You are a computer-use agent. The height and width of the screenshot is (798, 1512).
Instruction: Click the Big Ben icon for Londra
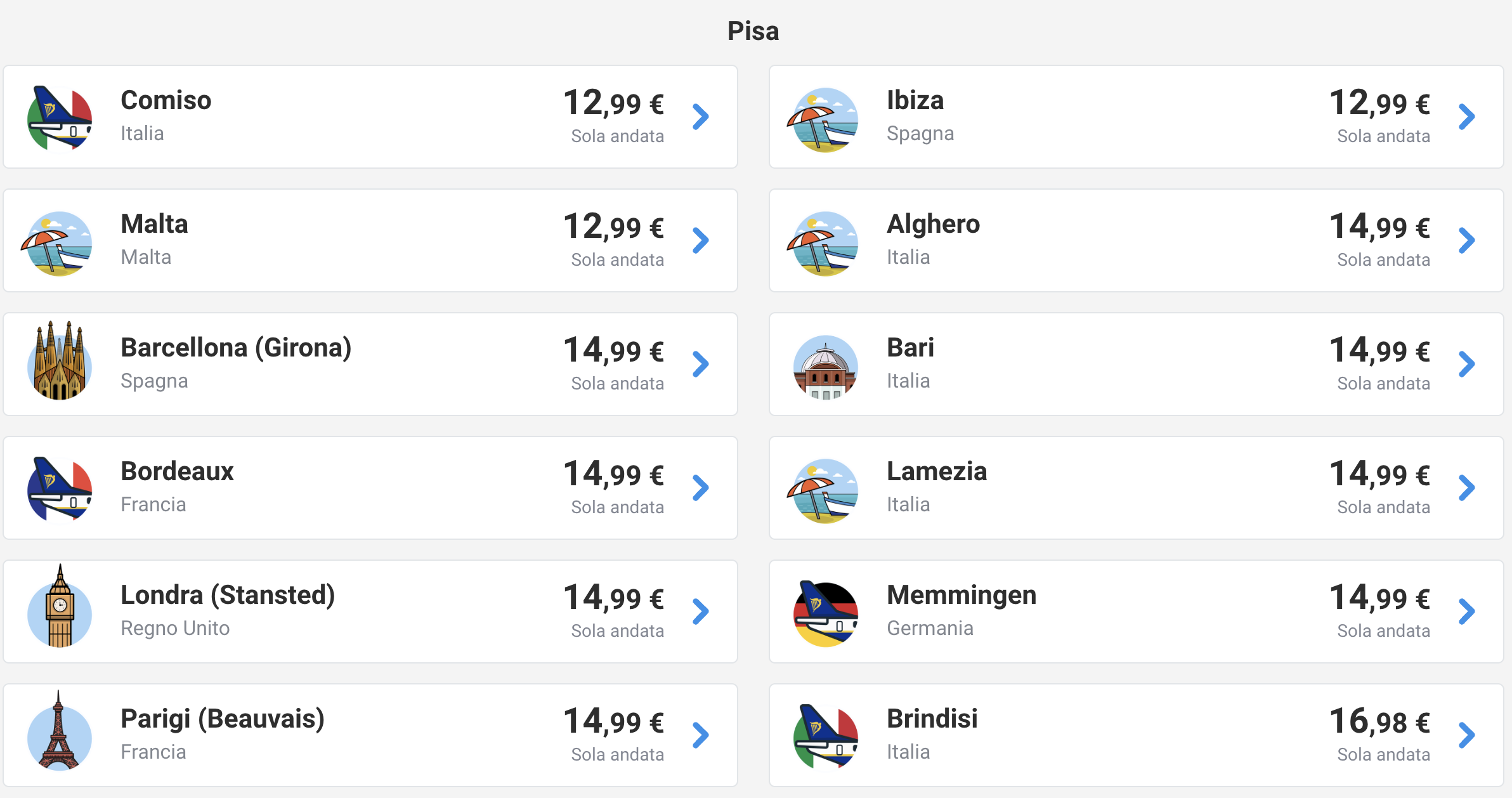pyautogui.click(x=60, y=606)
